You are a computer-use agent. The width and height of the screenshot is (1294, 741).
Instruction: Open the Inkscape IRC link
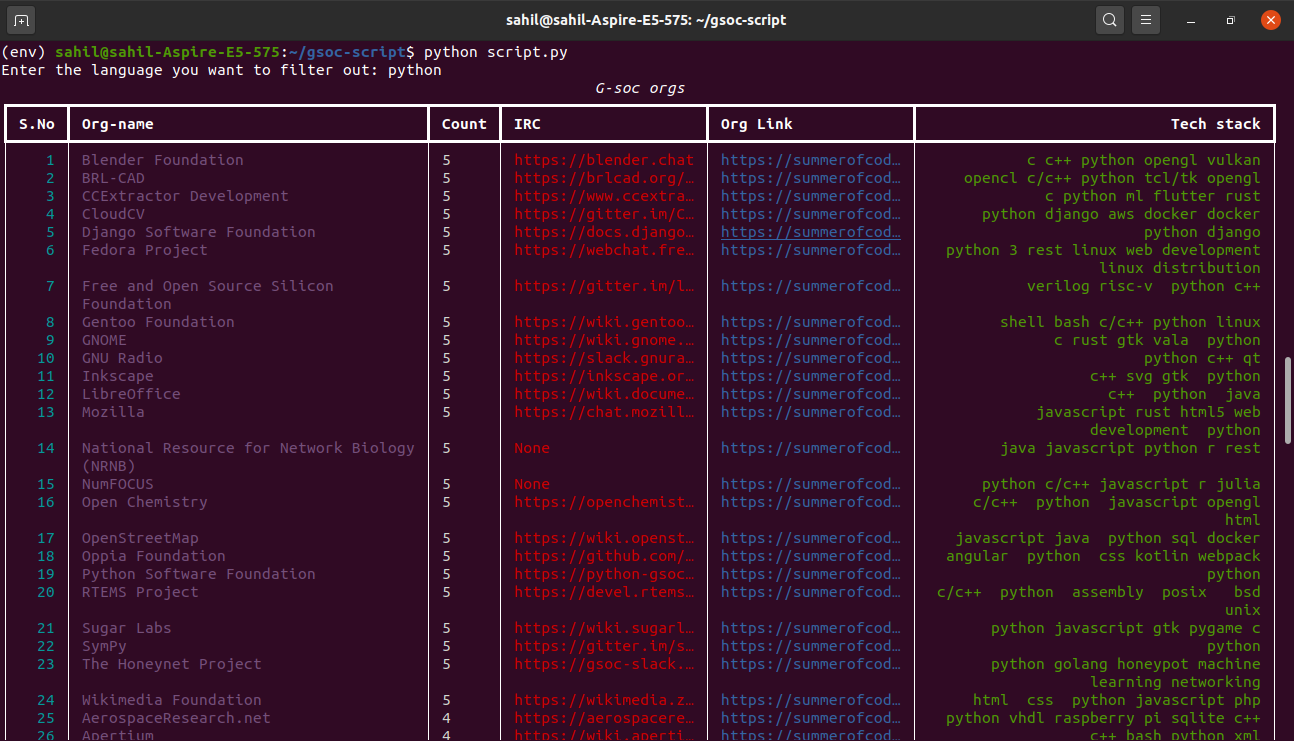[x=604, y=376]
